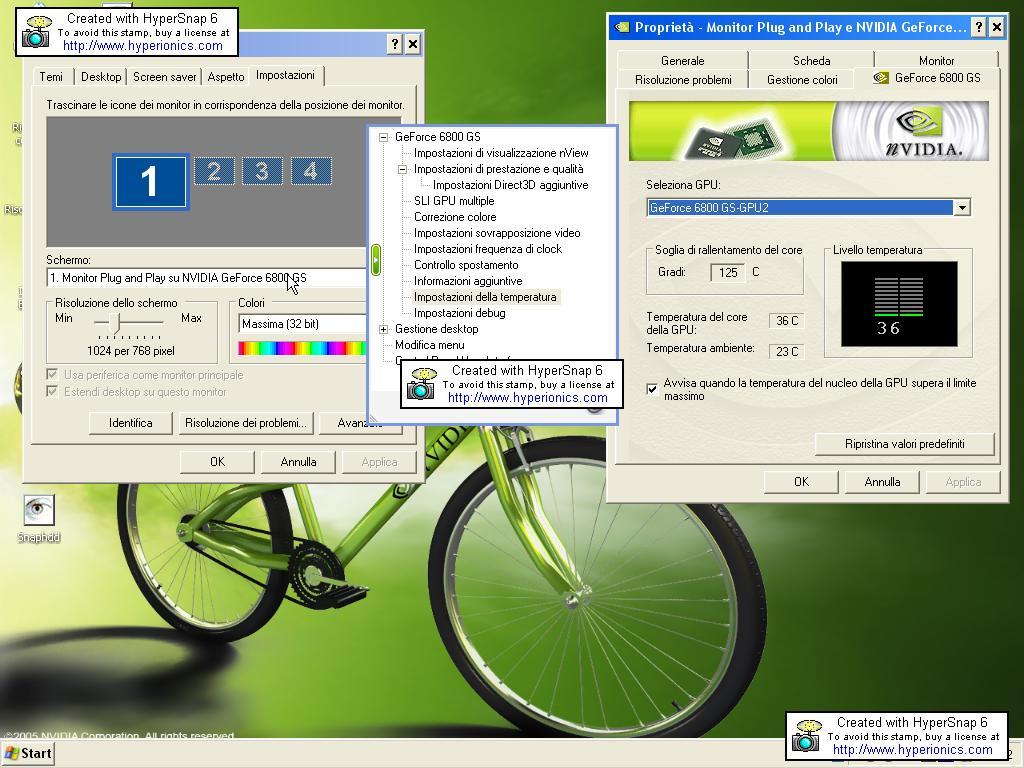Toggle 'Usa periferica come monitor principale' checkbox

tap(52, 375)
